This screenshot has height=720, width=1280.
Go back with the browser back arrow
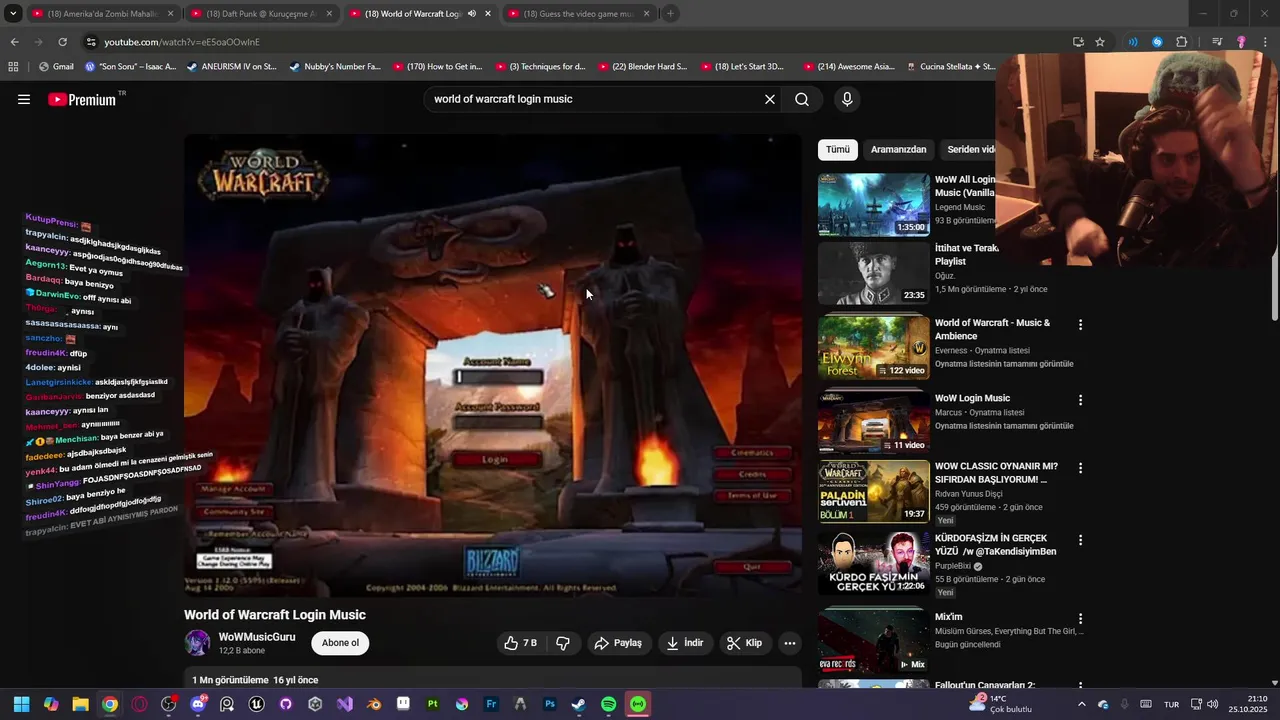click(14, 42)
